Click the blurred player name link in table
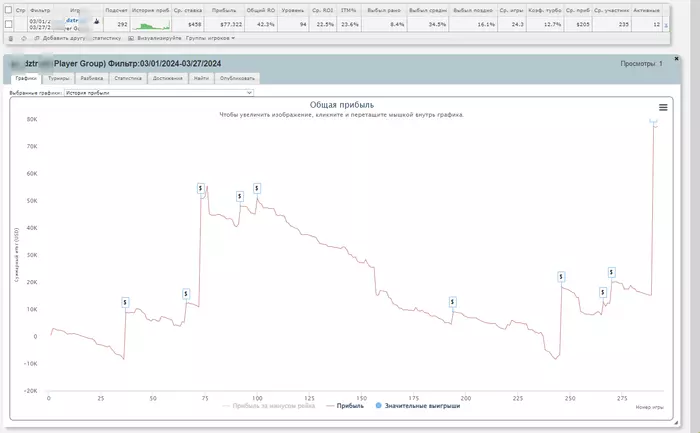700x433 pixels. (x=71, y=21)
